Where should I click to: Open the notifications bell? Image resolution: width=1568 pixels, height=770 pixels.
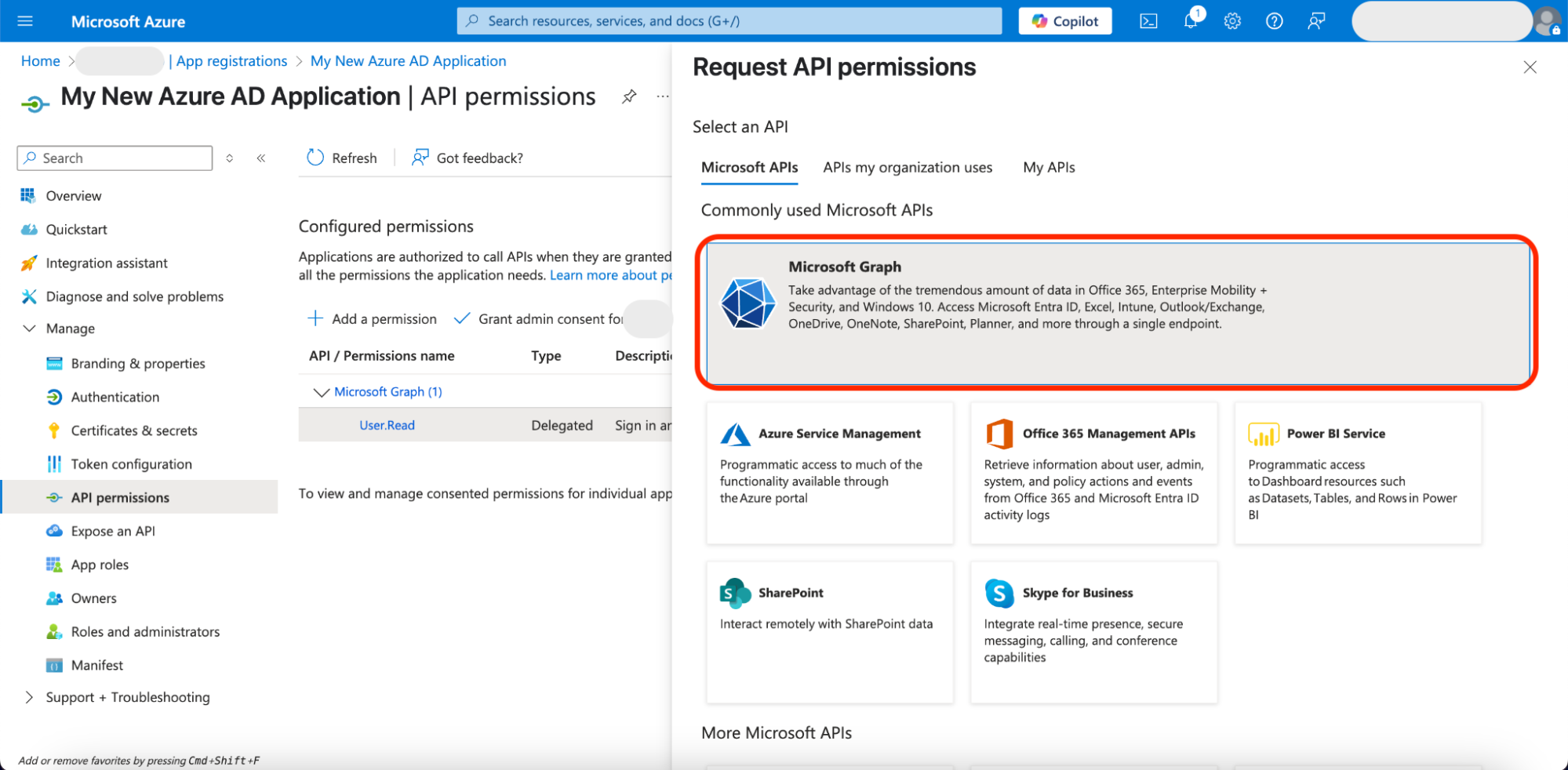(x=1191, y=20)
